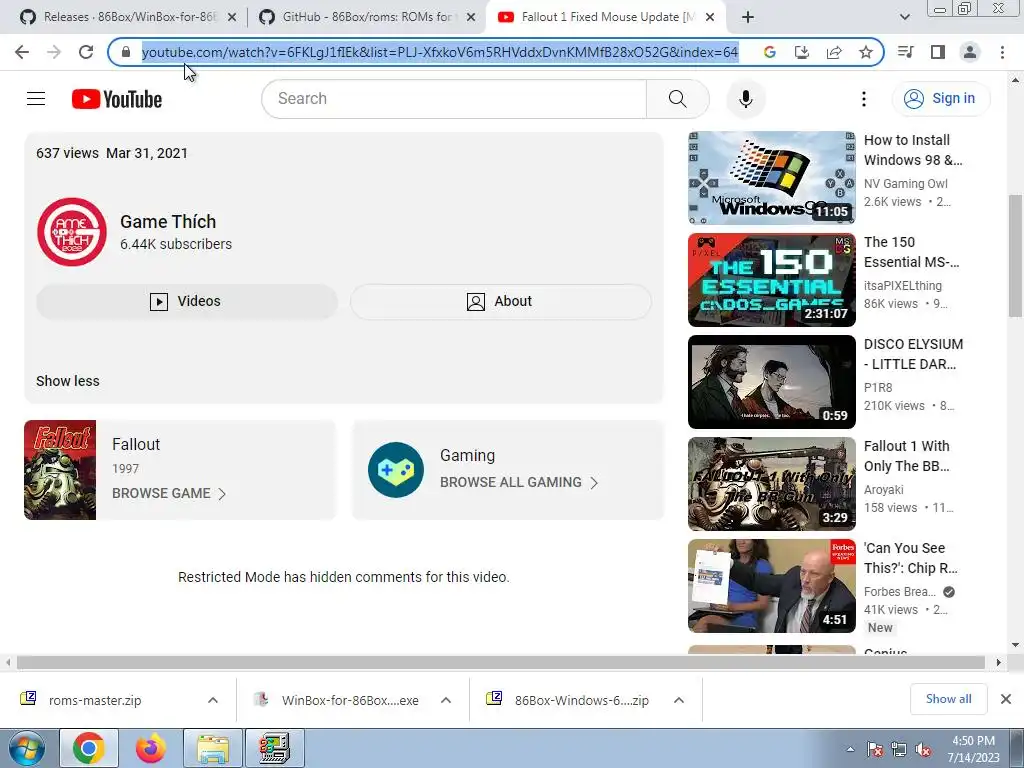1024x768 pixels.
Task: Open Game Thích channel name link
Action: tap(168, 221)
